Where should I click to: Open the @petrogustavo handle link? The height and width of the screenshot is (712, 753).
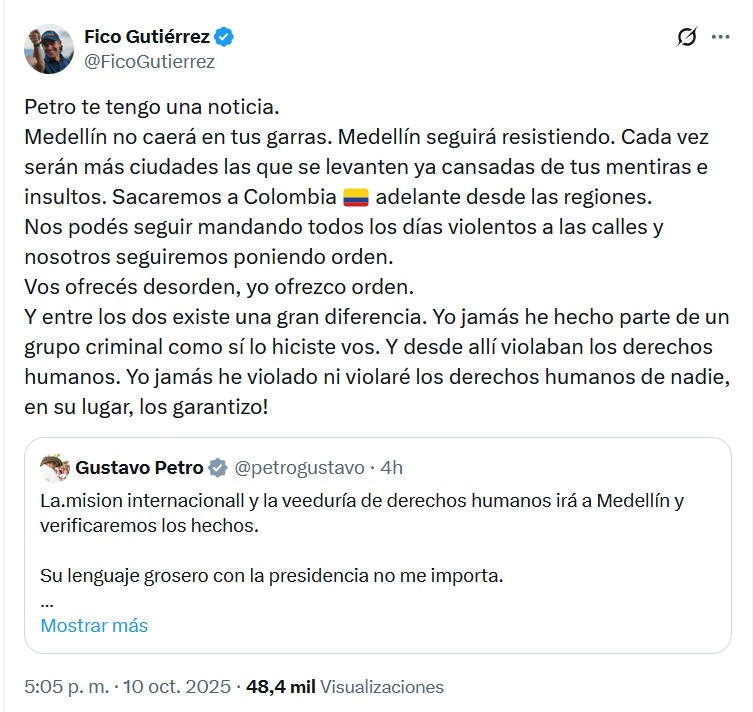tap(301, 467)
